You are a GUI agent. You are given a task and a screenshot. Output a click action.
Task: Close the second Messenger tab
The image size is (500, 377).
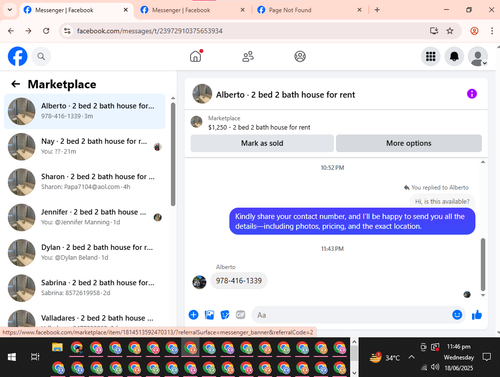click(x=242, y=10)
